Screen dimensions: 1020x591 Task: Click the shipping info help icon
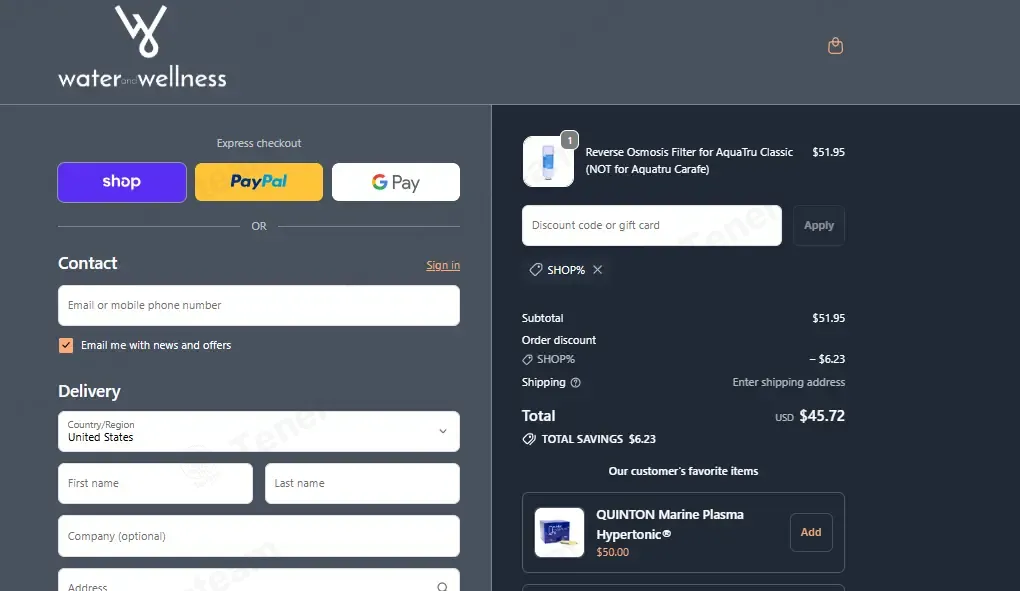pyautogui.click(x=576, y=382)
